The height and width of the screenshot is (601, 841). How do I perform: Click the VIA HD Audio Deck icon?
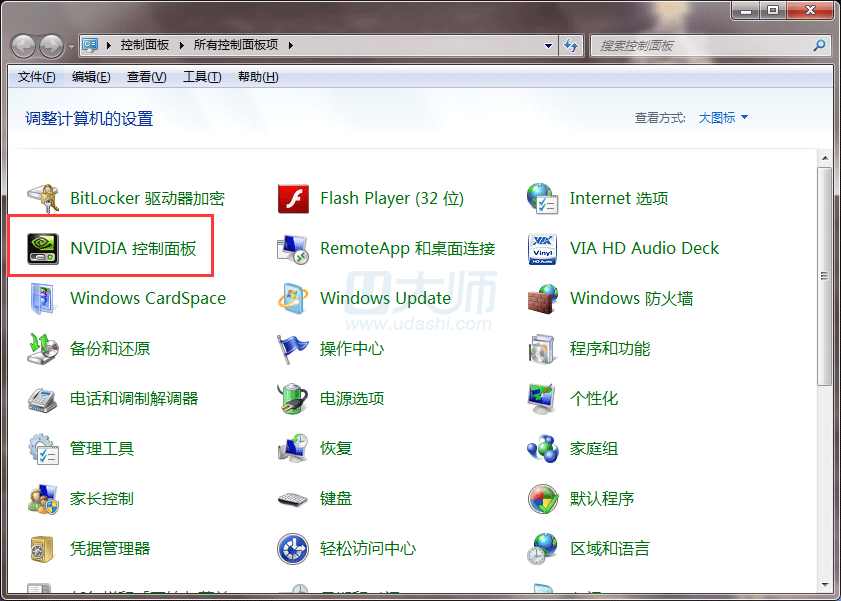click(x=542, y=248)
